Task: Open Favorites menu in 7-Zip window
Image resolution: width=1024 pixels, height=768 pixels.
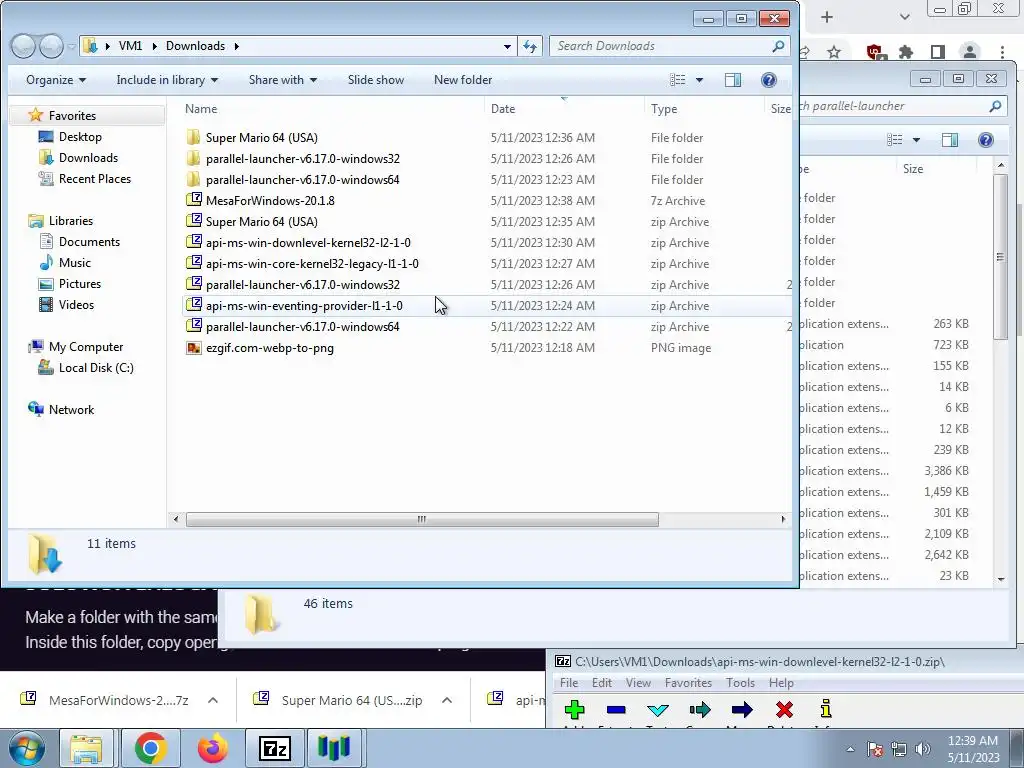Action: 688,682
